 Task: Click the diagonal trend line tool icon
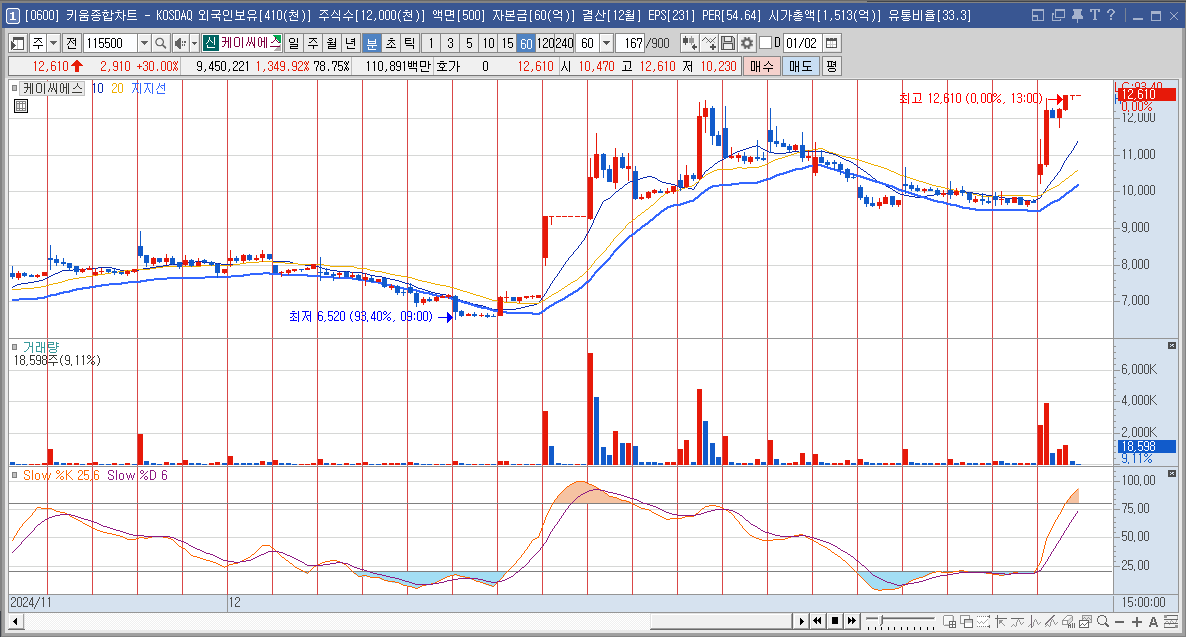pyautogui.click(x=1051, y=621)
